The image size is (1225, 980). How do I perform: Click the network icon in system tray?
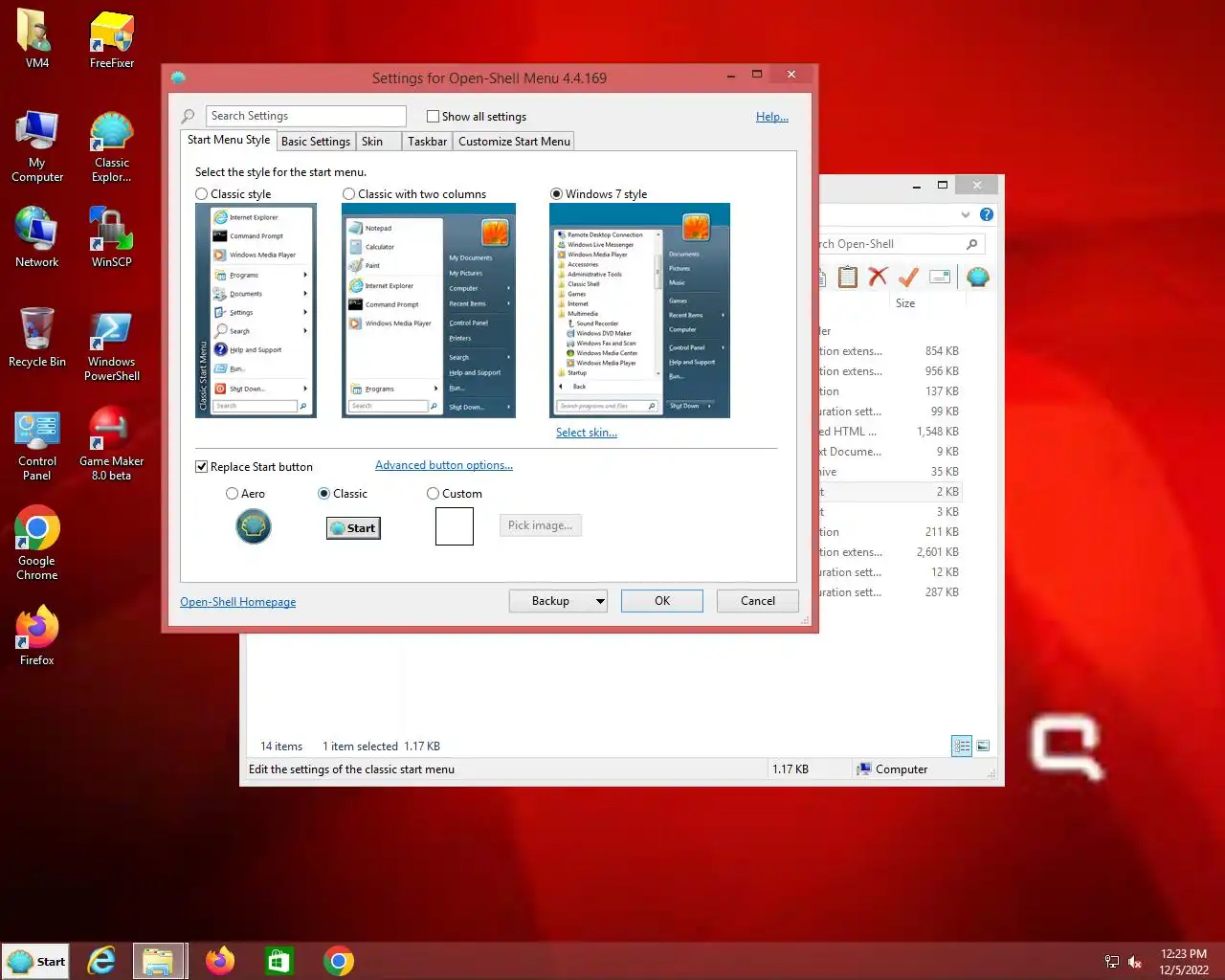pos(1112,962)
